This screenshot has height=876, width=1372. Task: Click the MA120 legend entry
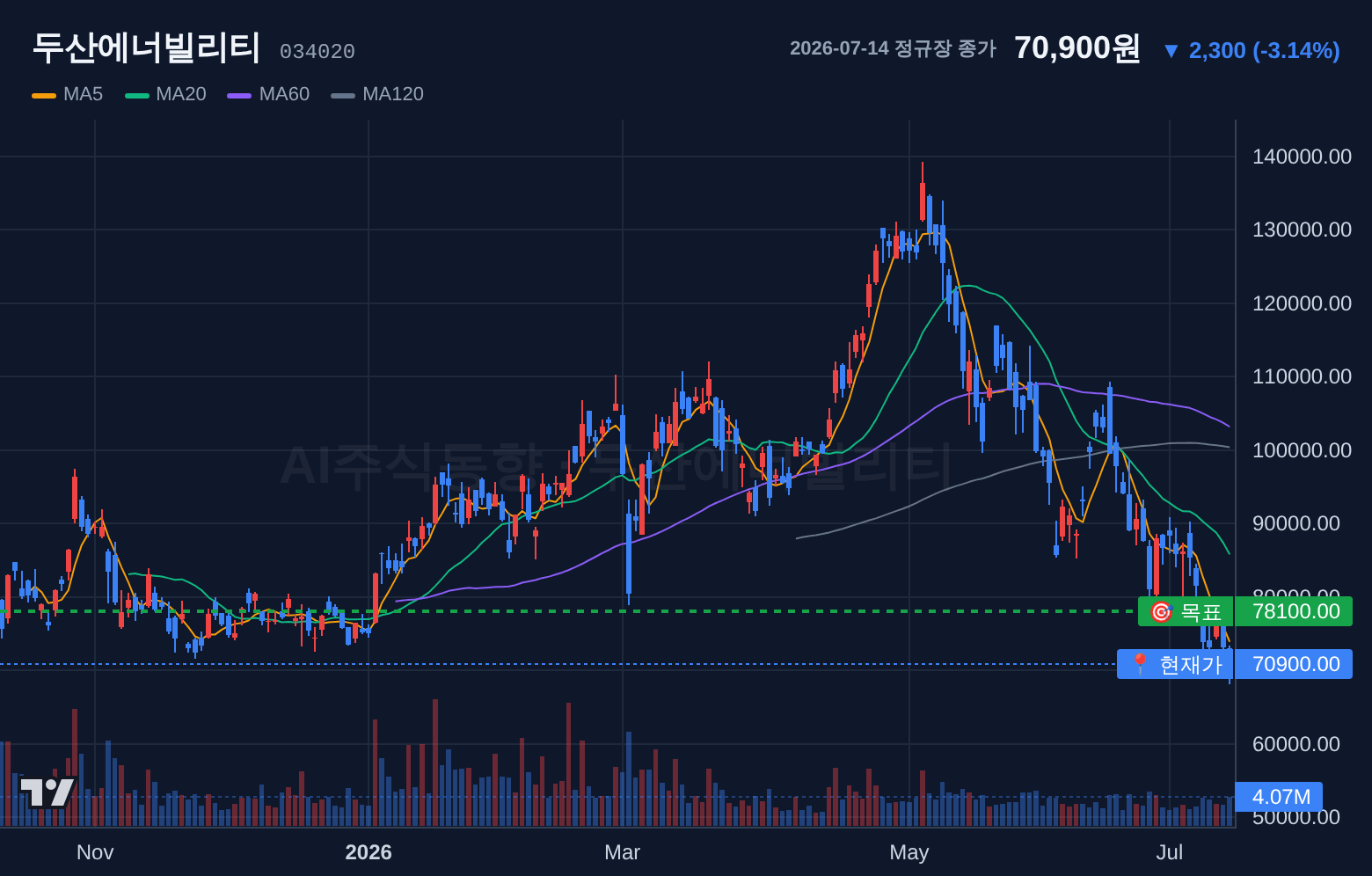[377, 94]
